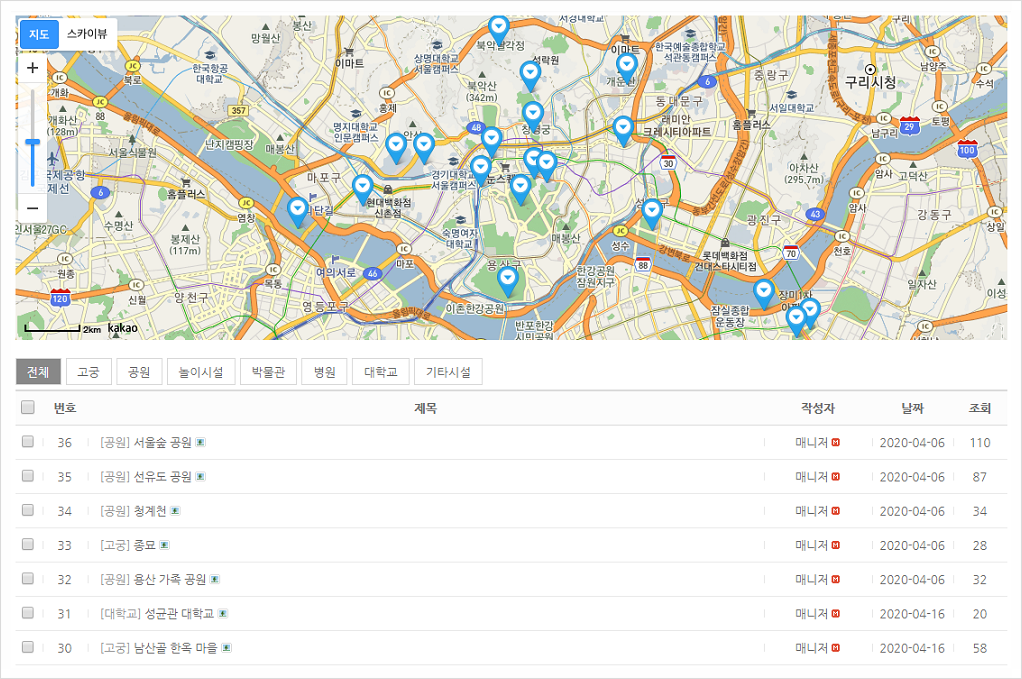Click the 날짜 column header
Viewport: 1022px width, 679px height.
(912, 409)
